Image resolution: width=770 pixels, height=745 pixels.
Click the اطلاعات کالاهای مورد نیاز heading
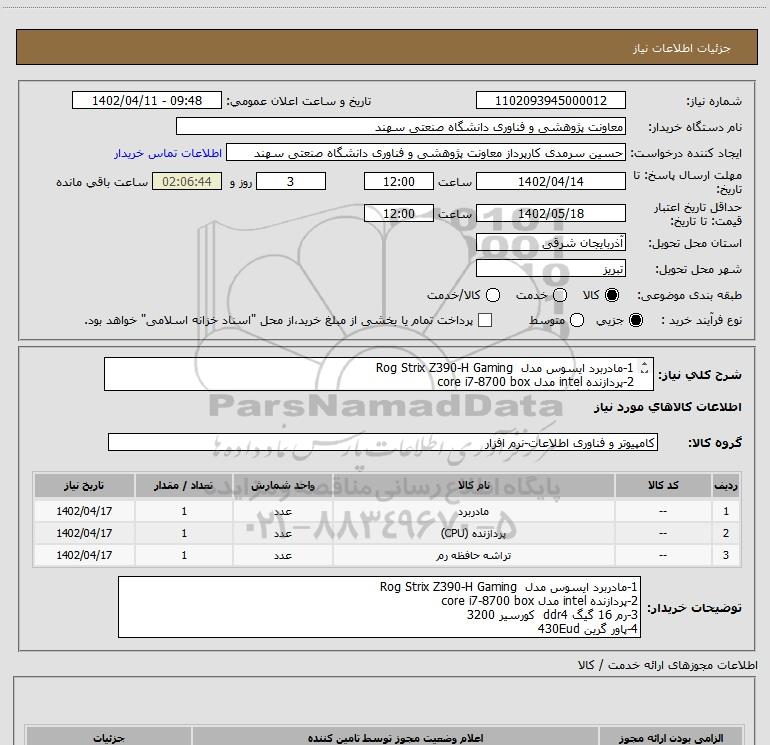coord(667,408)
